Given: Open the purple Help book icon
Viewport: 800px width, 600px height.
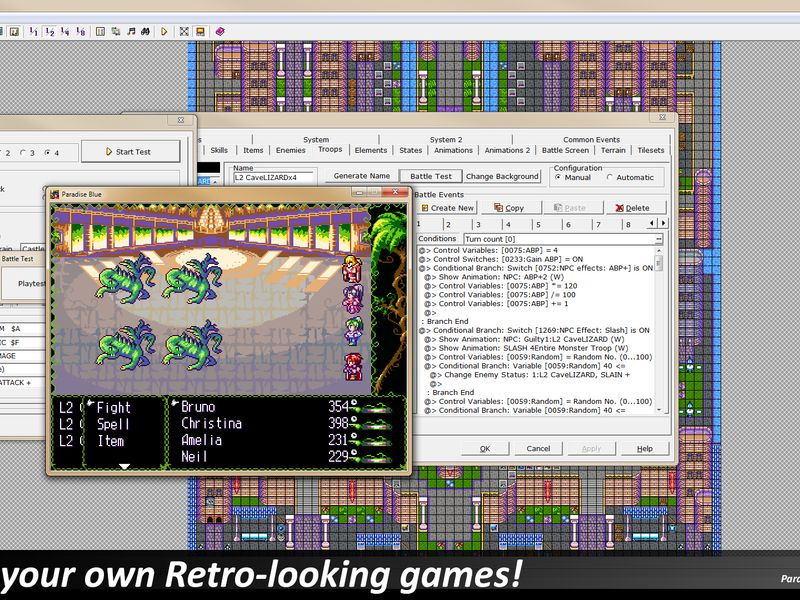Looking at the screenshot, I should coord(220,32).
